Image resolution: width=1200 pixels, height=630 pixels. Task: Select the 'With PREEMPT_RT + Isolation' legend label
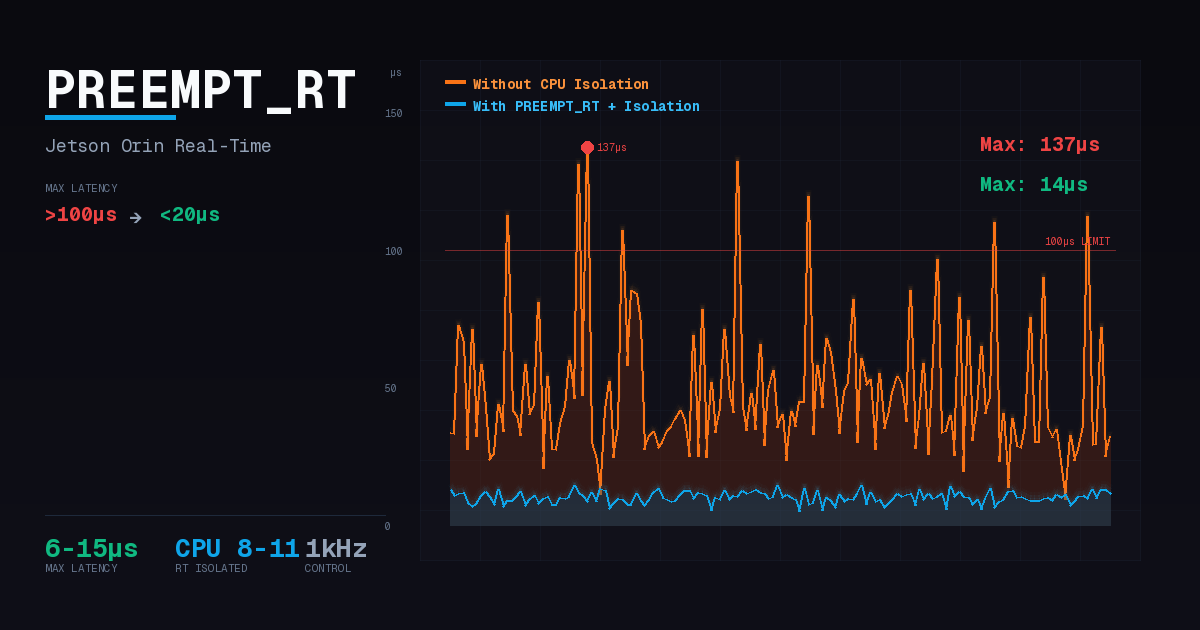(586, 107)
